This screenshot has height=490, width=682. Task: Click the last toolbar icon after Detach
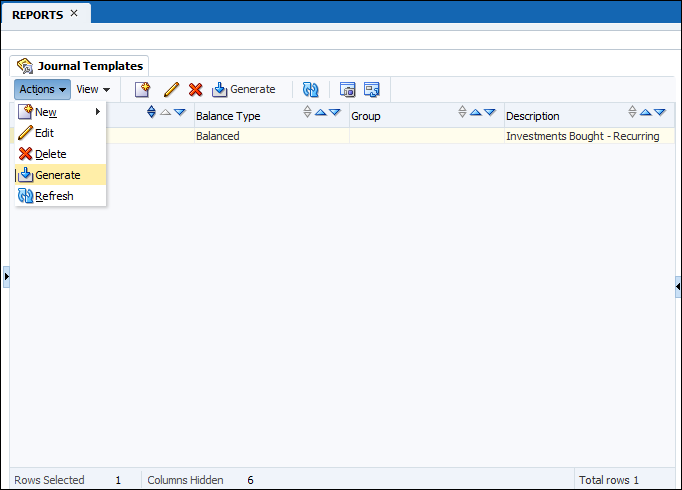372,90
